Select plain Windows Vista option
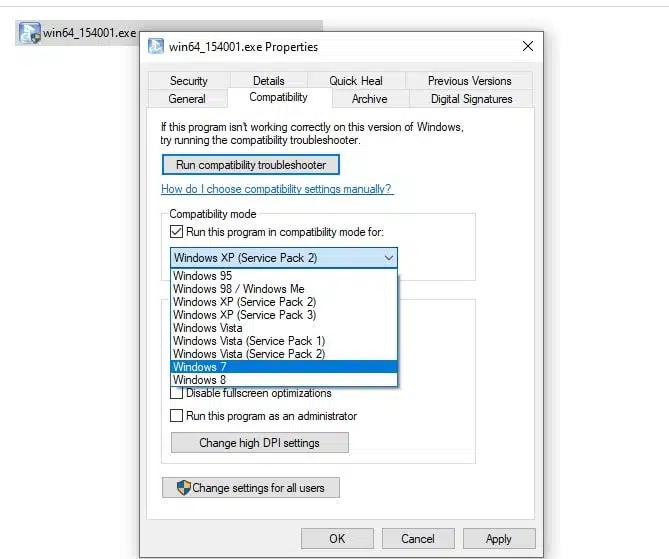669x559 pixels. pyautogui.click(x=284, y=328)
